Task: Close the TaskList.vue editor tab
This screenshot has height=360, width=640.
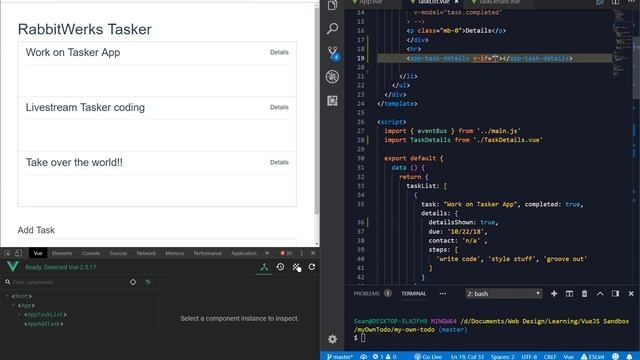Action: click(456, 2)
